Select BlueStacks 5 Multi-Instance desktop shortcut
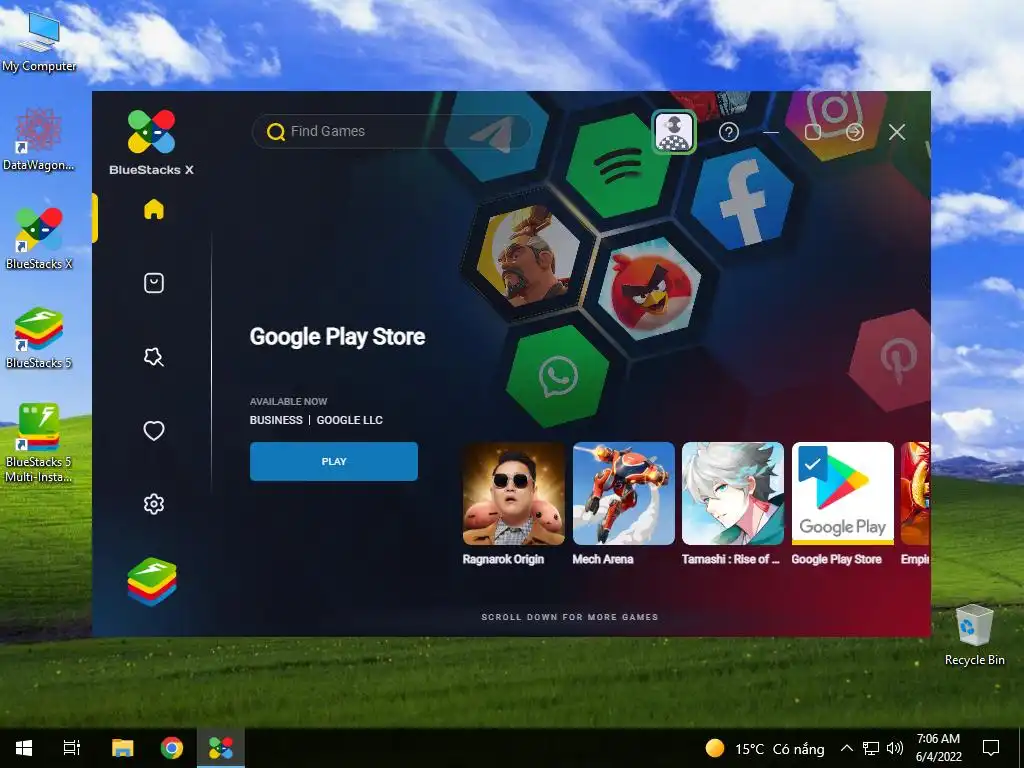1024x768 pixels. pos(39,443)
